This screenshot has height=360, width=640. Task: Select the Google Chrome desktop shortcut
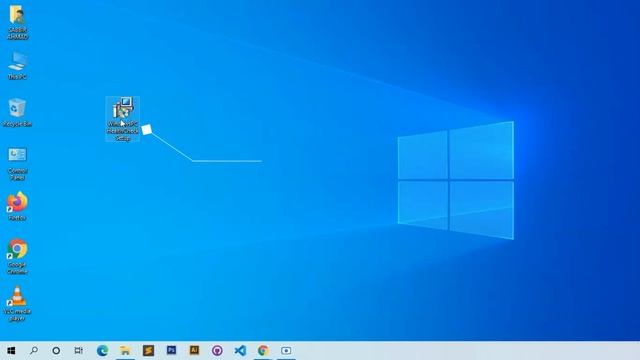click(x=17, y=256)
